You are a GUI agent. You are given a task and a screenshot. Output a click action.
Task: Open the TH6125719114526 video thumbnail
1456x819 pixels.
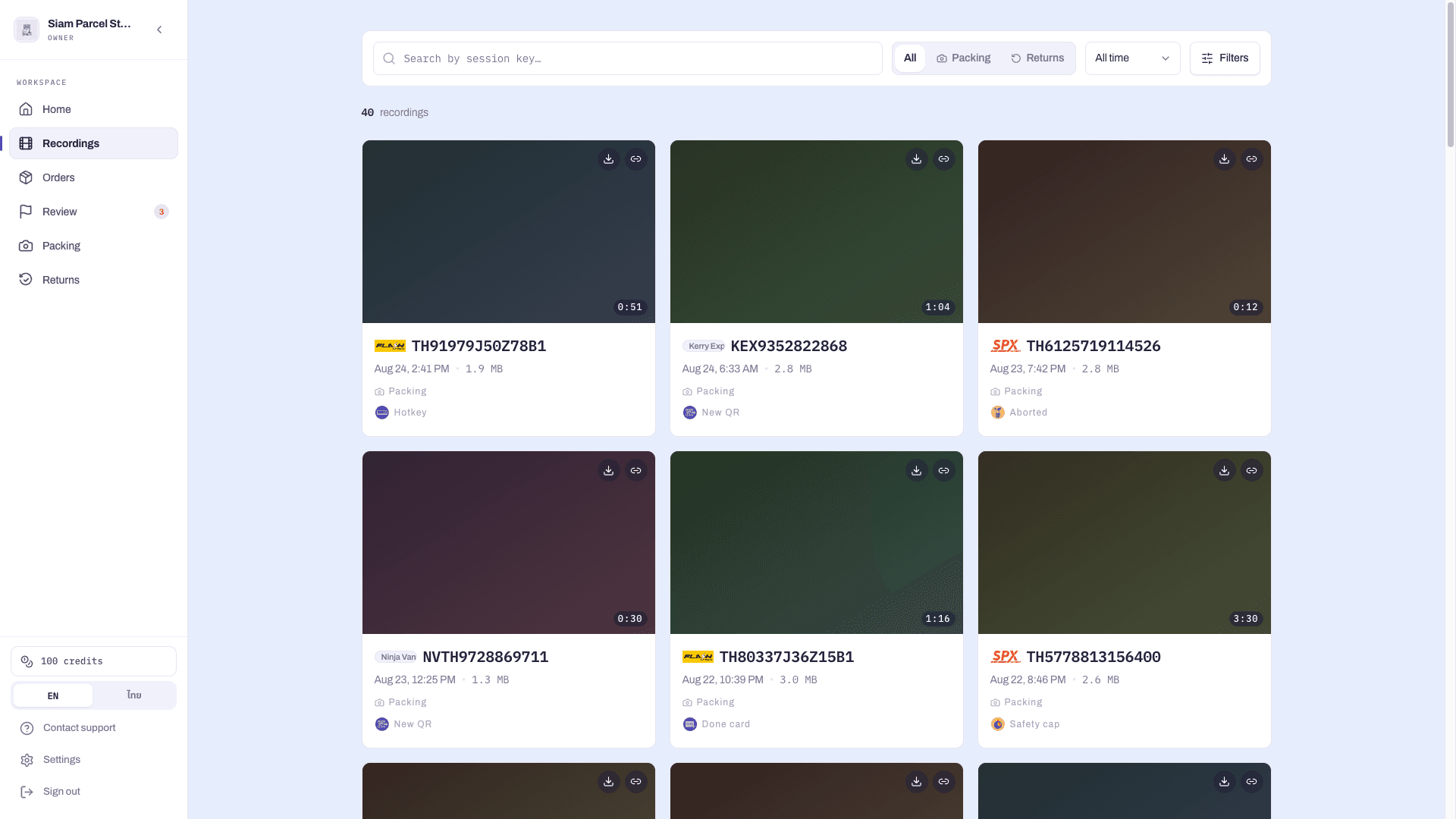click(1125, 231)
